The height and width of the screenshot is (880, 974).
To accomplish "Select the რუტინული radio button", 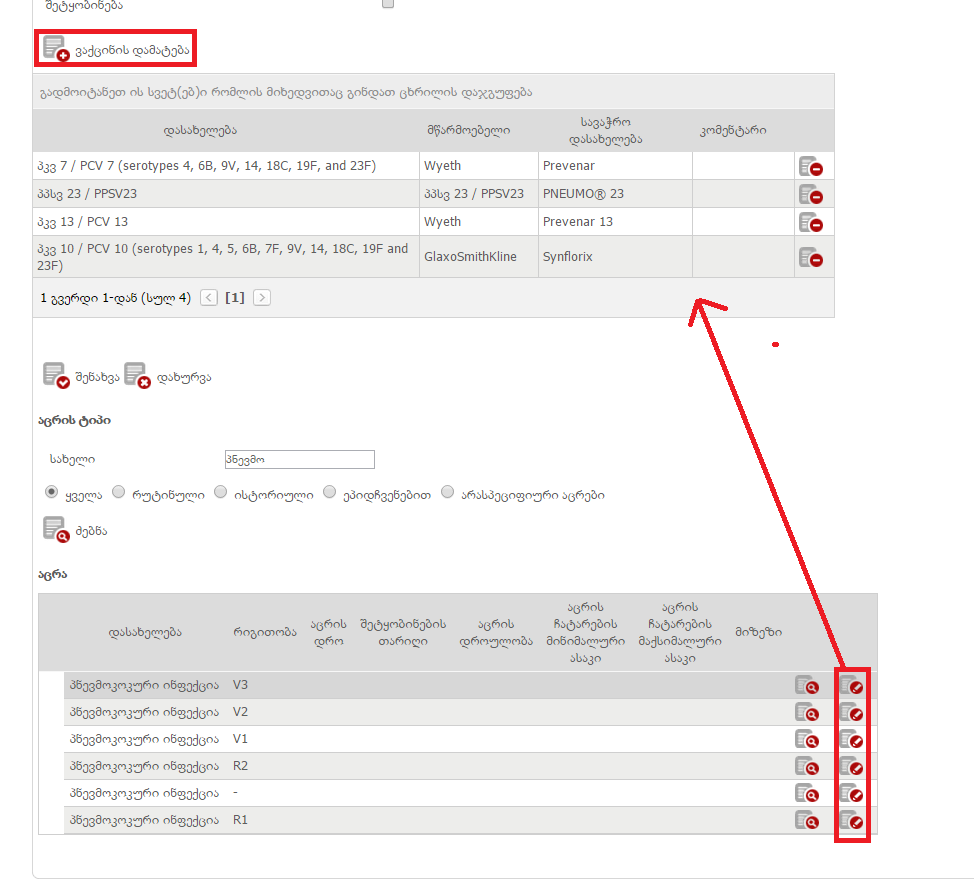I will coord(119,493).
